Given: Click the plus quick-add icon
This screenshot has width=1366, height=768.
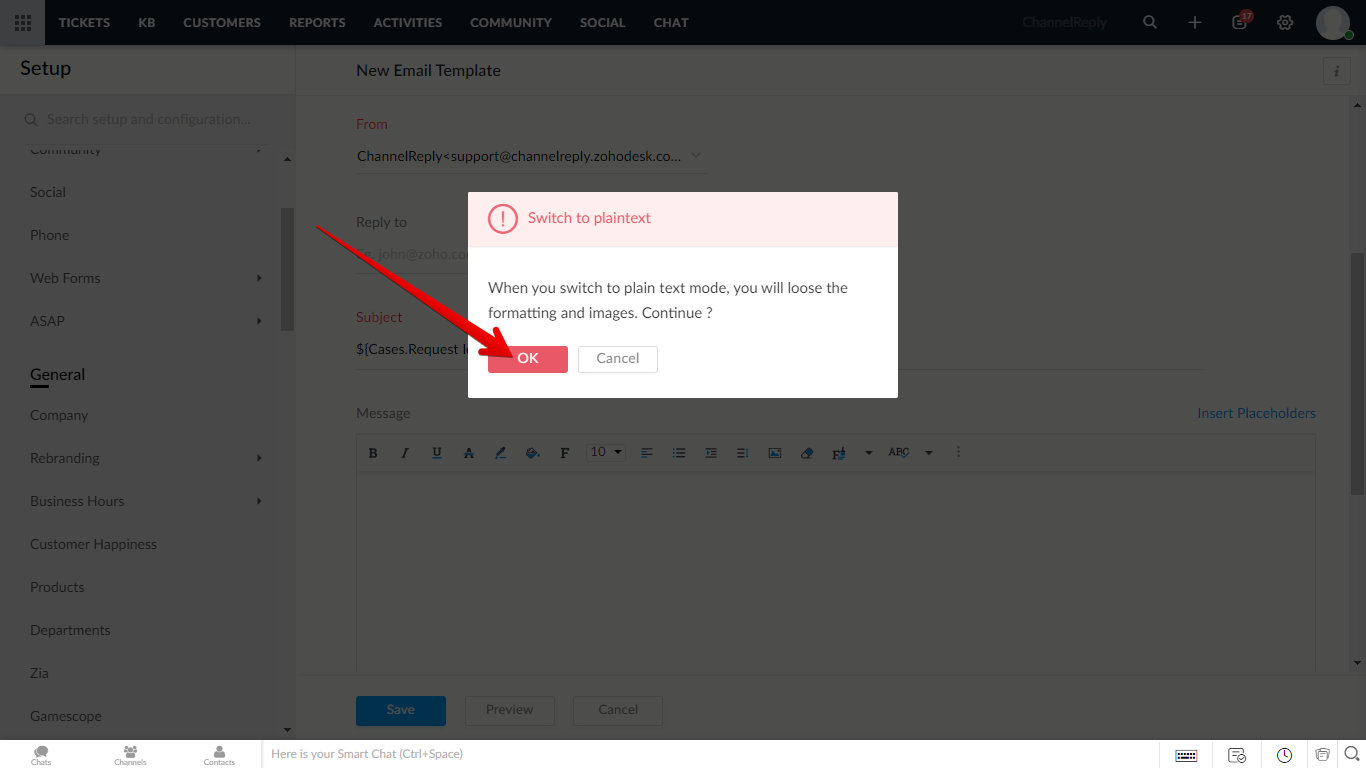Looking at the screenshot, I should [1195, 22].
